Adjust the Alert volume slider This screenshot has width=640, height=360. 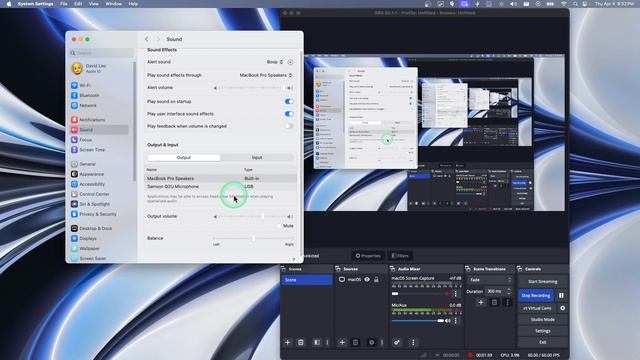(252, 88)
